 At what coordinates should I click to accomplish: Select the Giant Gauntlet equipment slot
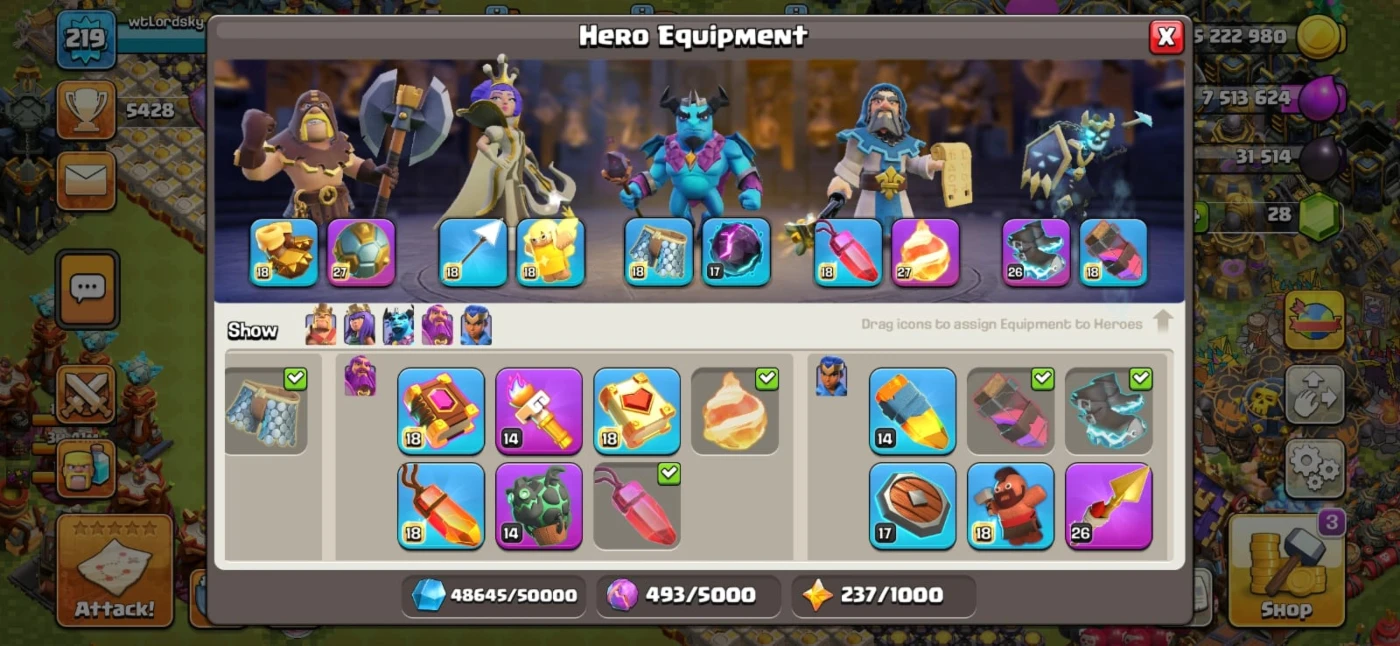(284, 252)
